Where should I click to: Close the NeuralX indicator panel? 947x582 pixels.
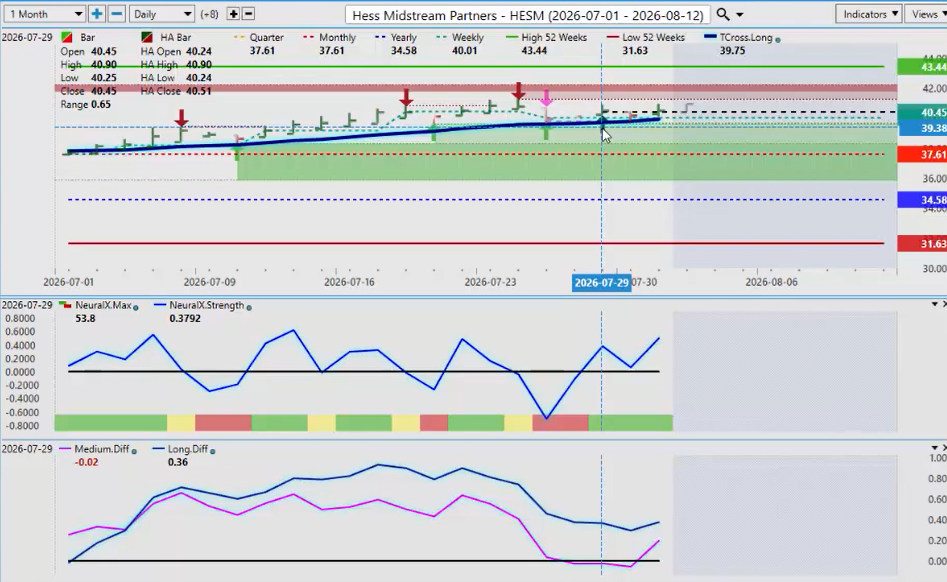click(945, 304)
